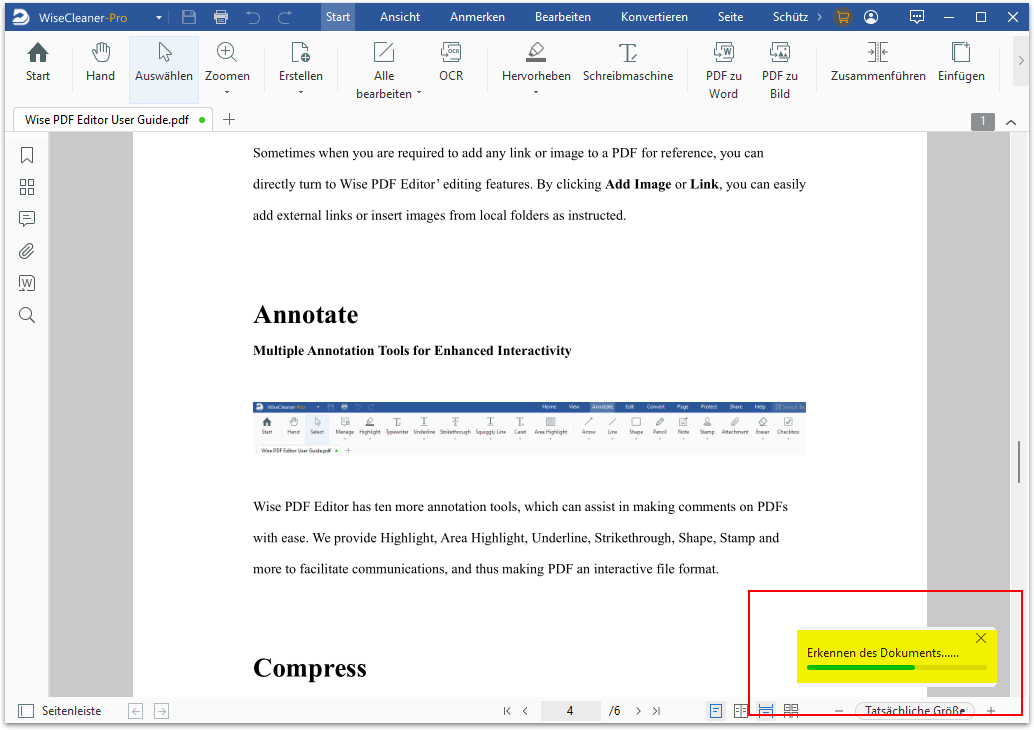Redo the last action
1034x730 pixels.
(285, 17)
